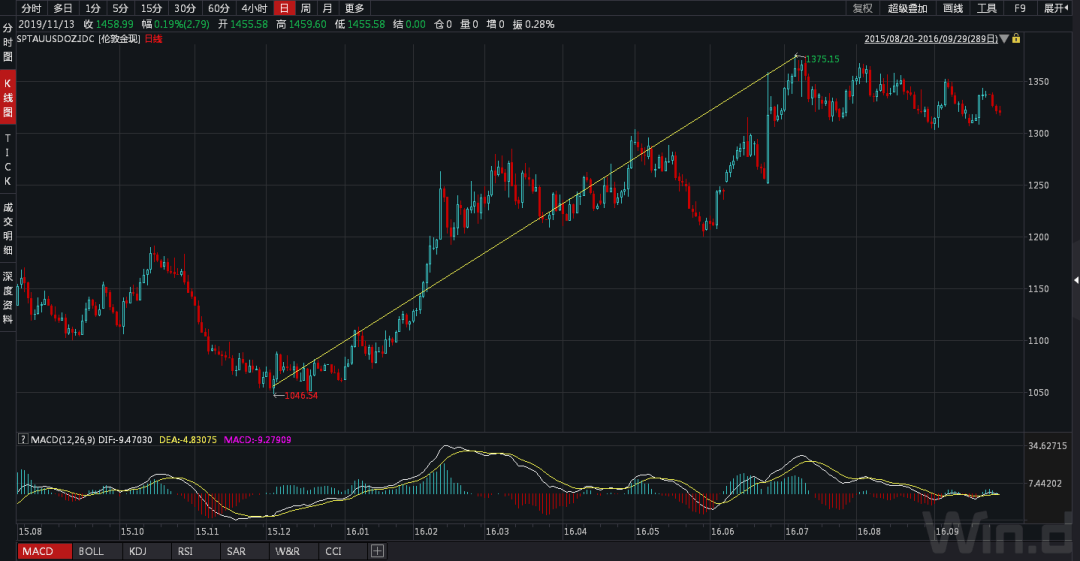This screenshot has height=561, width=1080.
Task: Open the 成交明细 sidebar view
Action: click(8, 228)
